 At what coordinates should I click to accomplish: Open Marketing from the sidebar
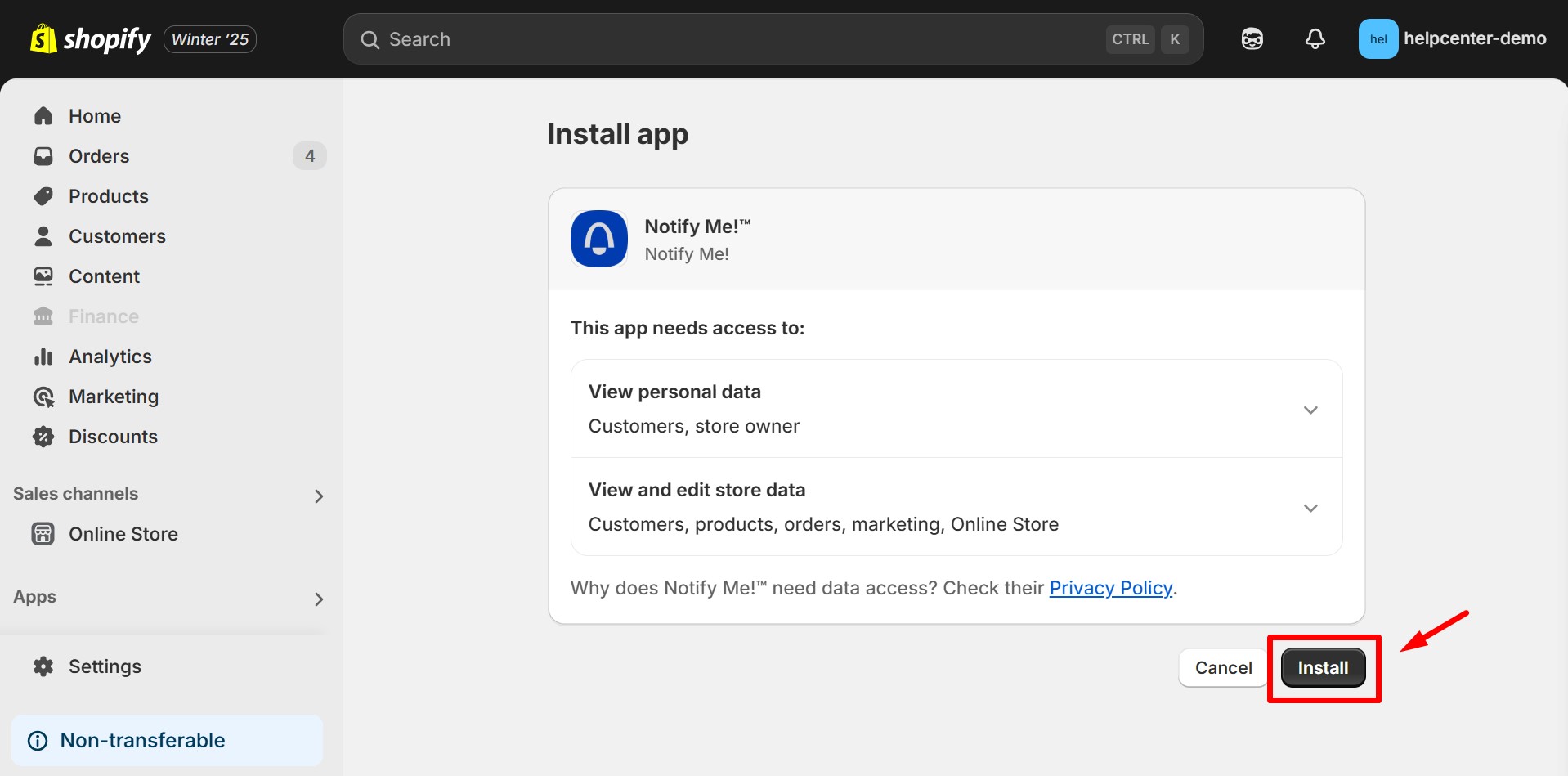[114, 397]
